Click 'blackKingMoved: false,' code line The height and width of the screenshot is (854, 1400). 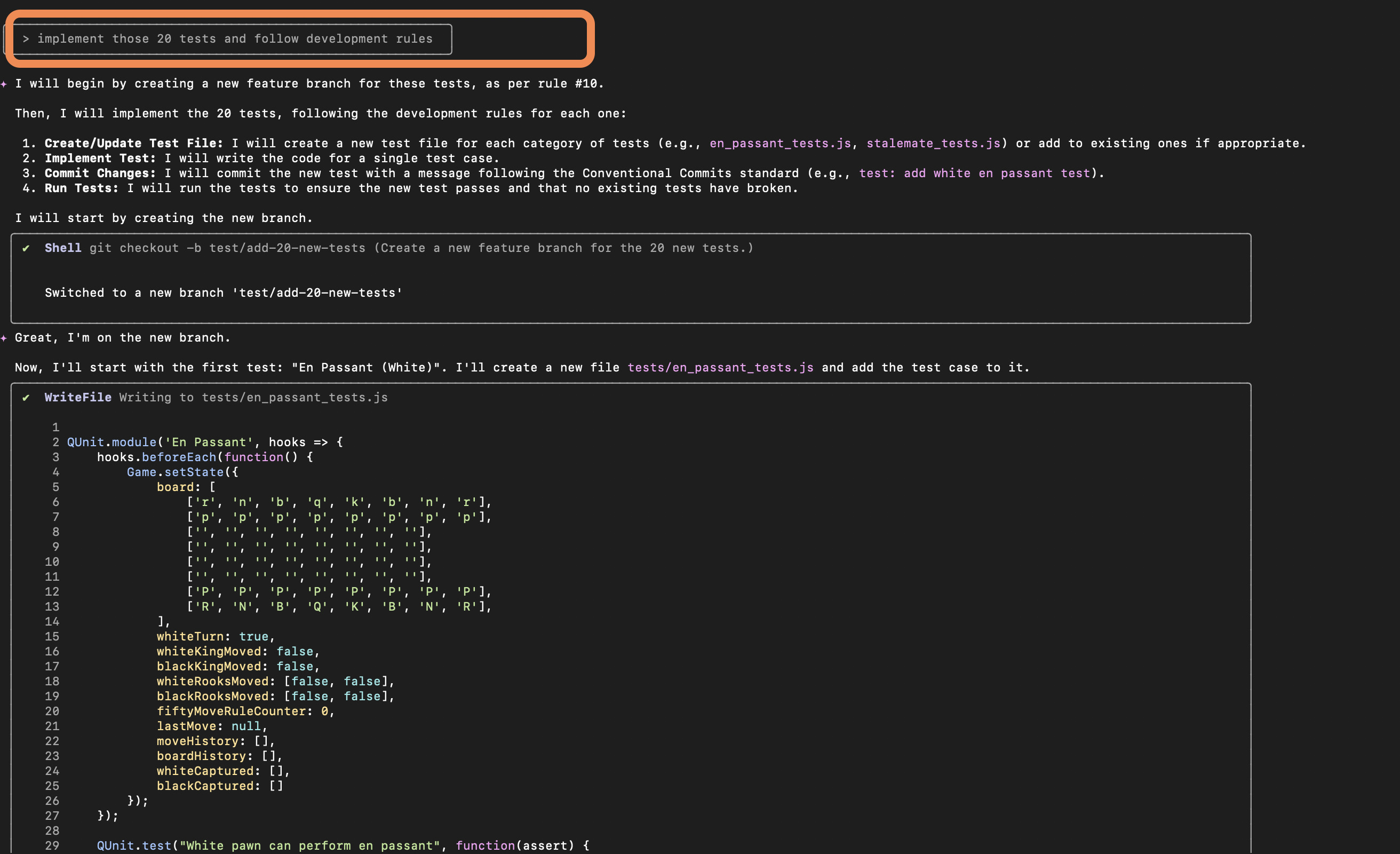[238, 666]
